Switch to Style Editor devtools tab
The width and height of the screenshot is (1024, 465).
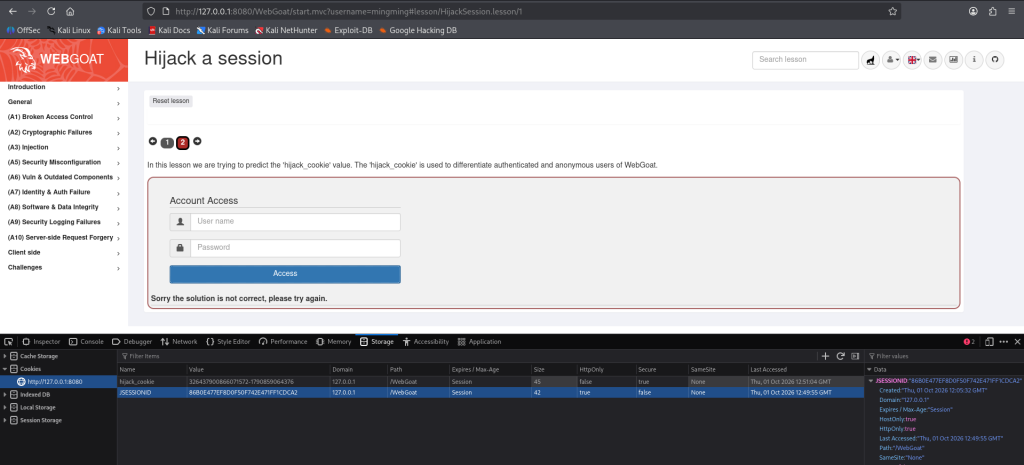[x=228, y=342]
